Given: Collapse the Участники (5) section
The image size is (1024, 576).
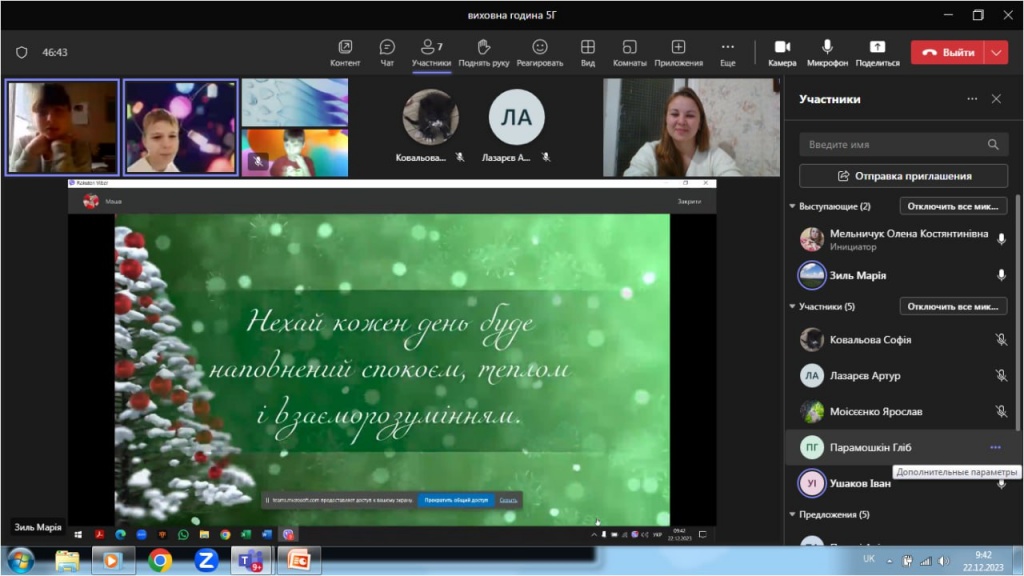Looking at the screenshot, I should point(793,307).
